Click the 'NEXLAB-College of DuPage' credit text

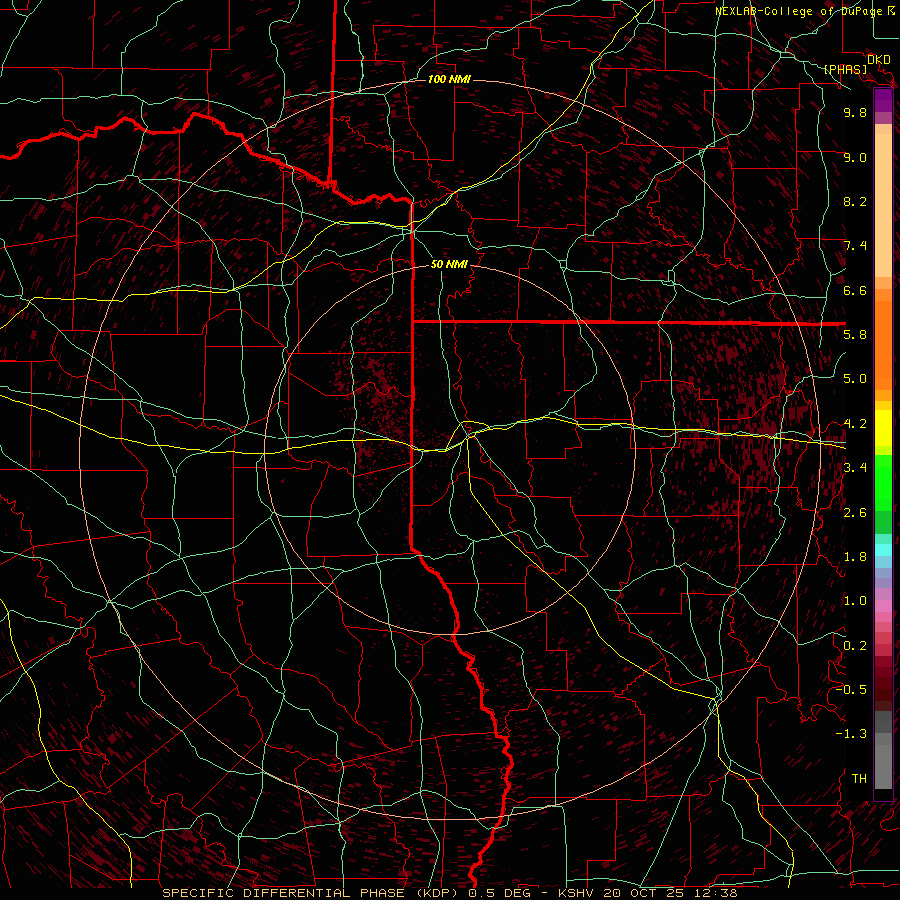click(799, 11)
